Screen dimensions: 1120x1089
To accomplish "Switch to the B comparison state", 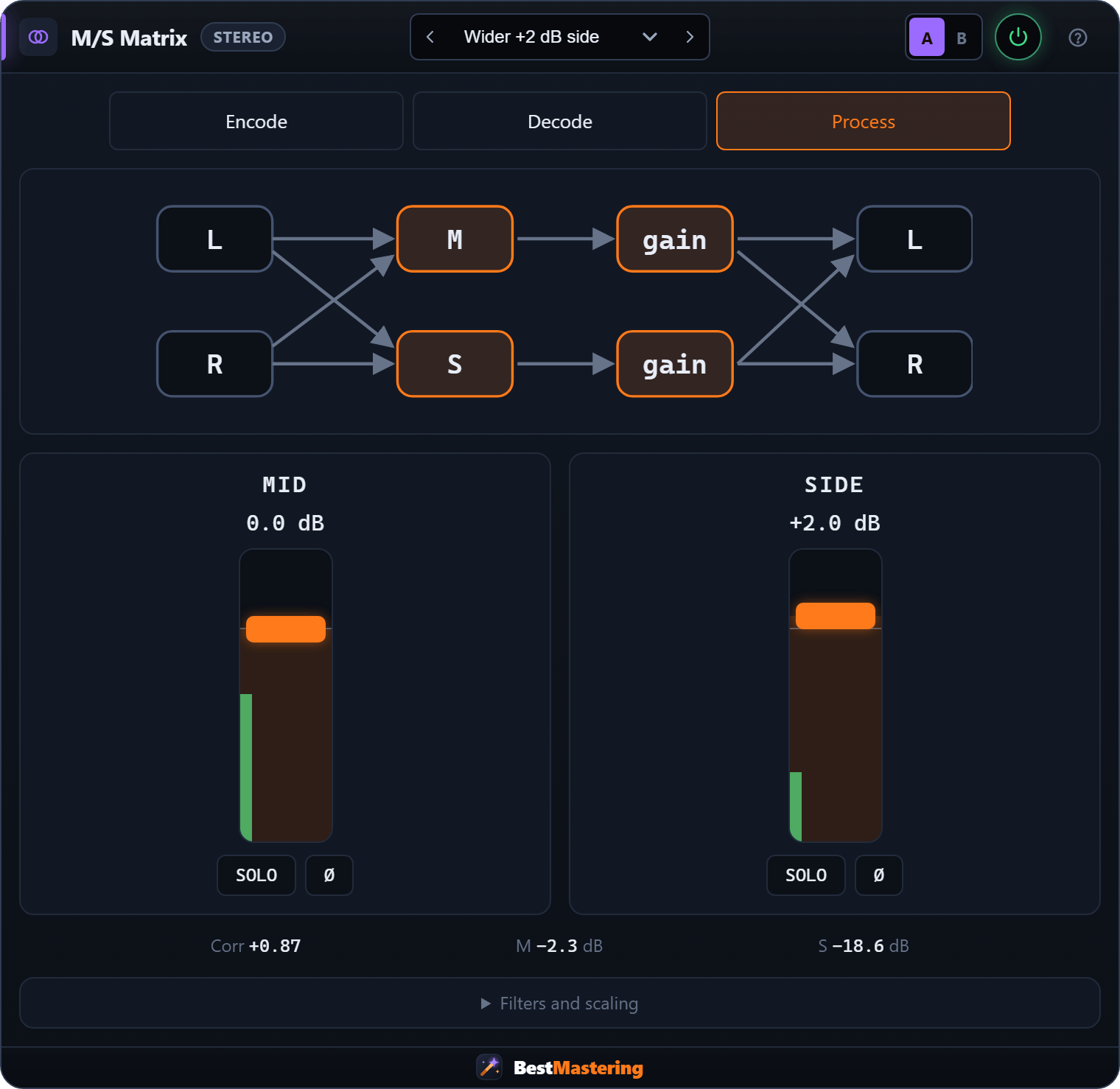I will click(x=962, y=38).
